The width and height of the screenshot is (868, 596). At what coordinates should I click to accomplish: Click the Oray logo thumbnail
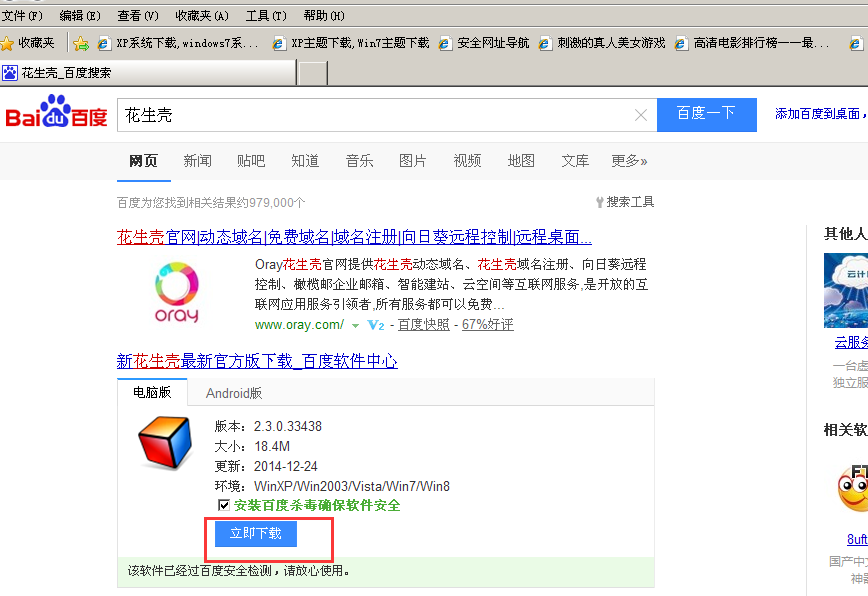(177, 292)
